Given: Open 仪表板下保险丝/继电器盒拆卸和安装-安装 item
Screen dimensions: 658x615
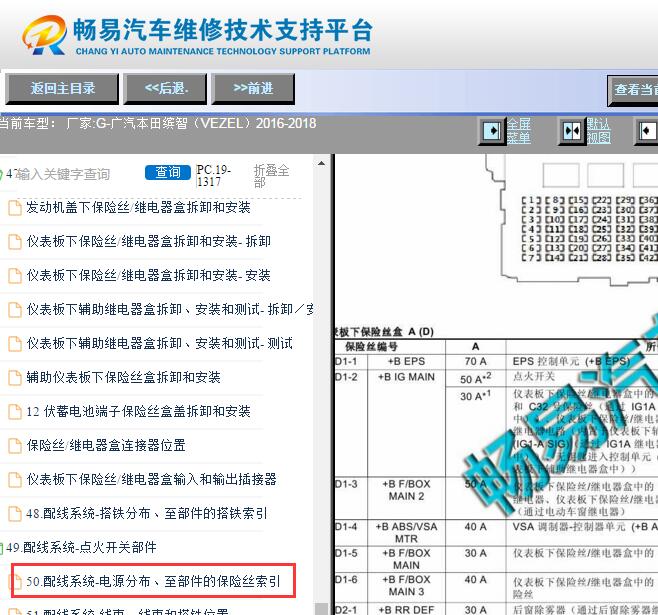Looking at the screenshot, I should 149,275.
